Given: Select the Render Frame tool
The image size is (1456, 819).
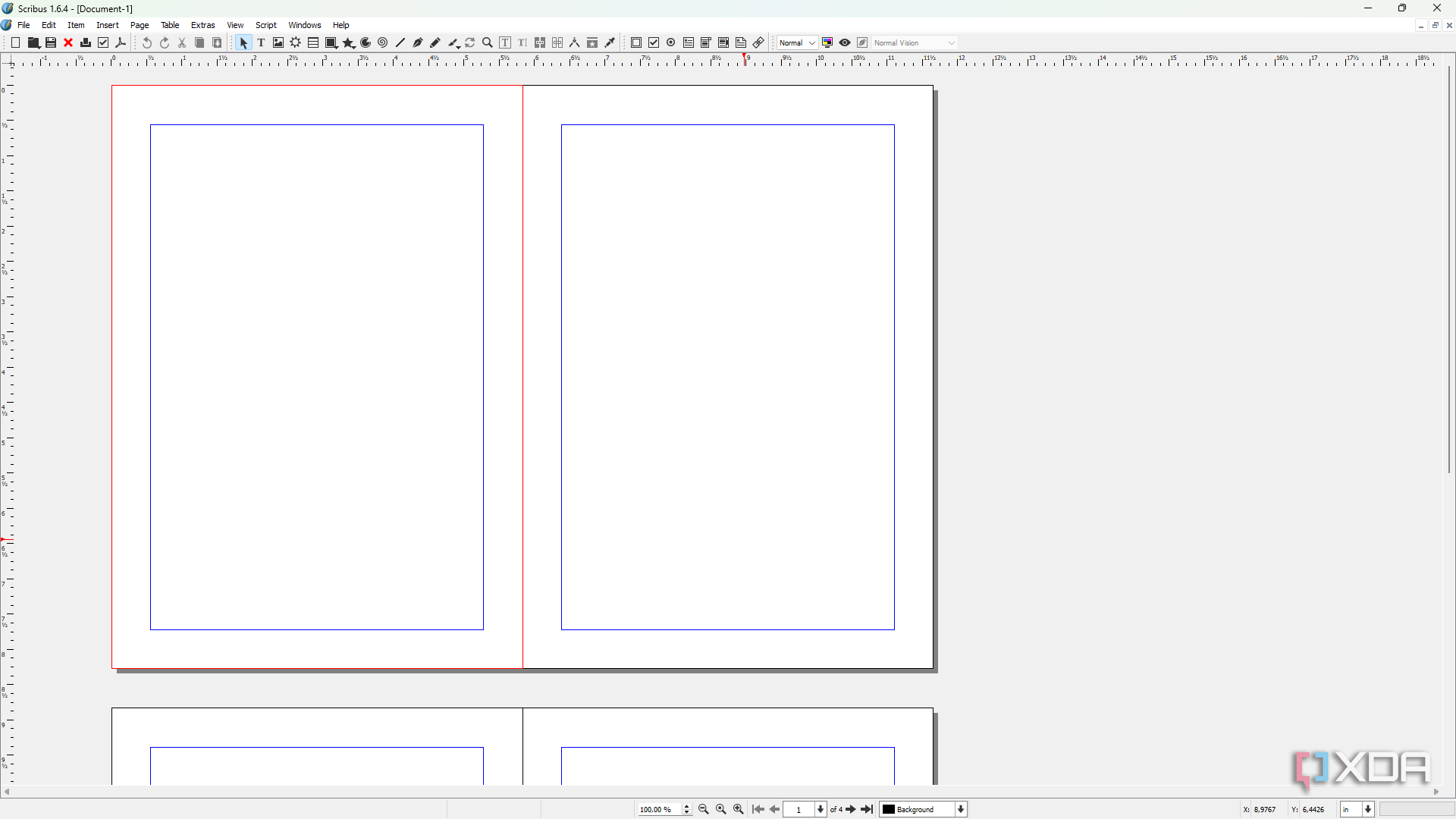Looking at the screenshot, I should coord(296,43).
